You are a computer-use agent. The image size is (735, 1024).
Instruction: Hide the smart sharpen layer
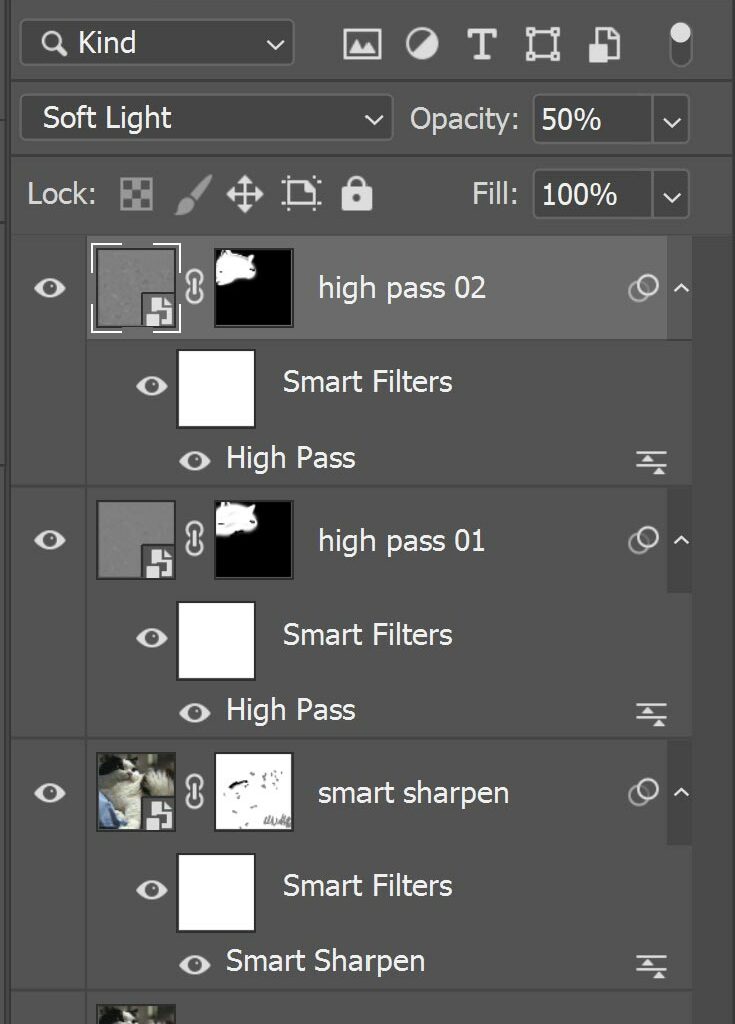[49, 793]
